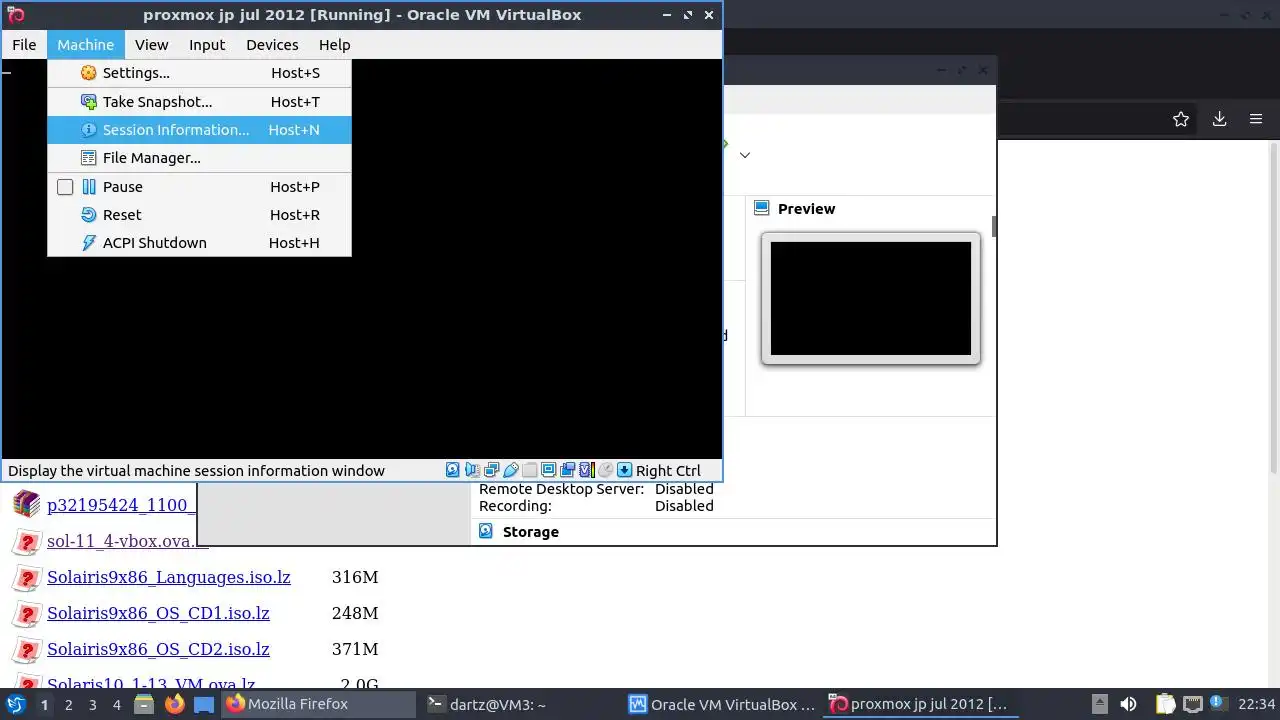Click the Right Ctrl host key label
Screen dimensions: 1280x720
coord(668,471)
